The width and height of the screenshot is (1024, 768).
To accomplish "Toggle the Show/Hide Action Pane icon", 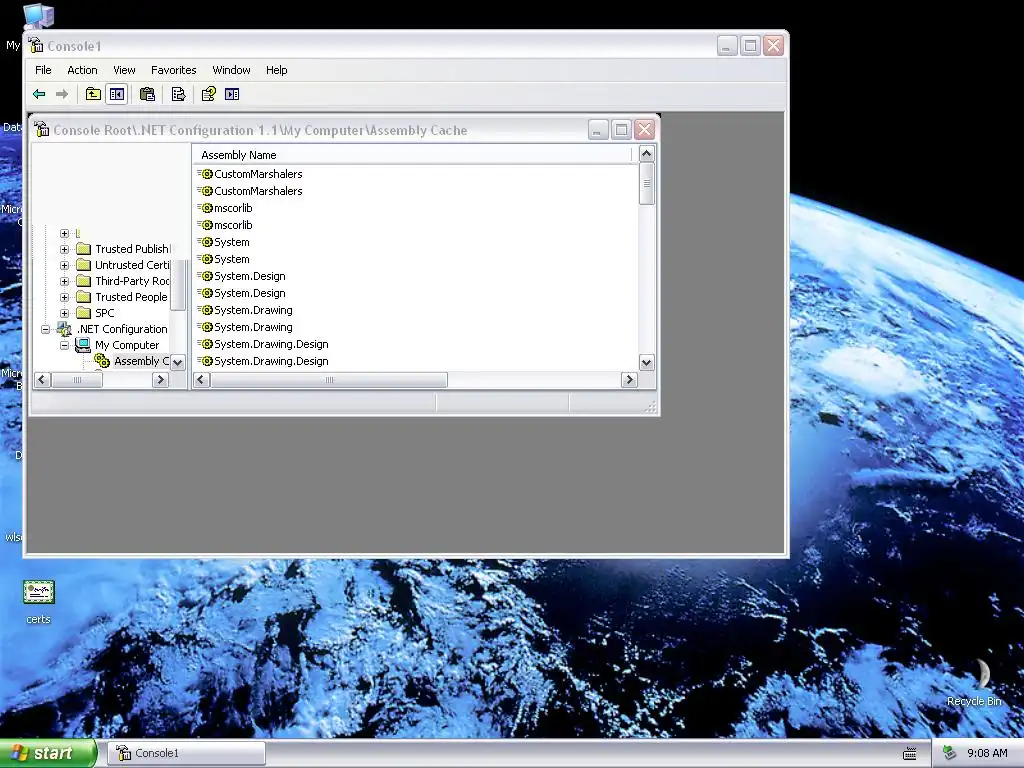I will (232, 95).
